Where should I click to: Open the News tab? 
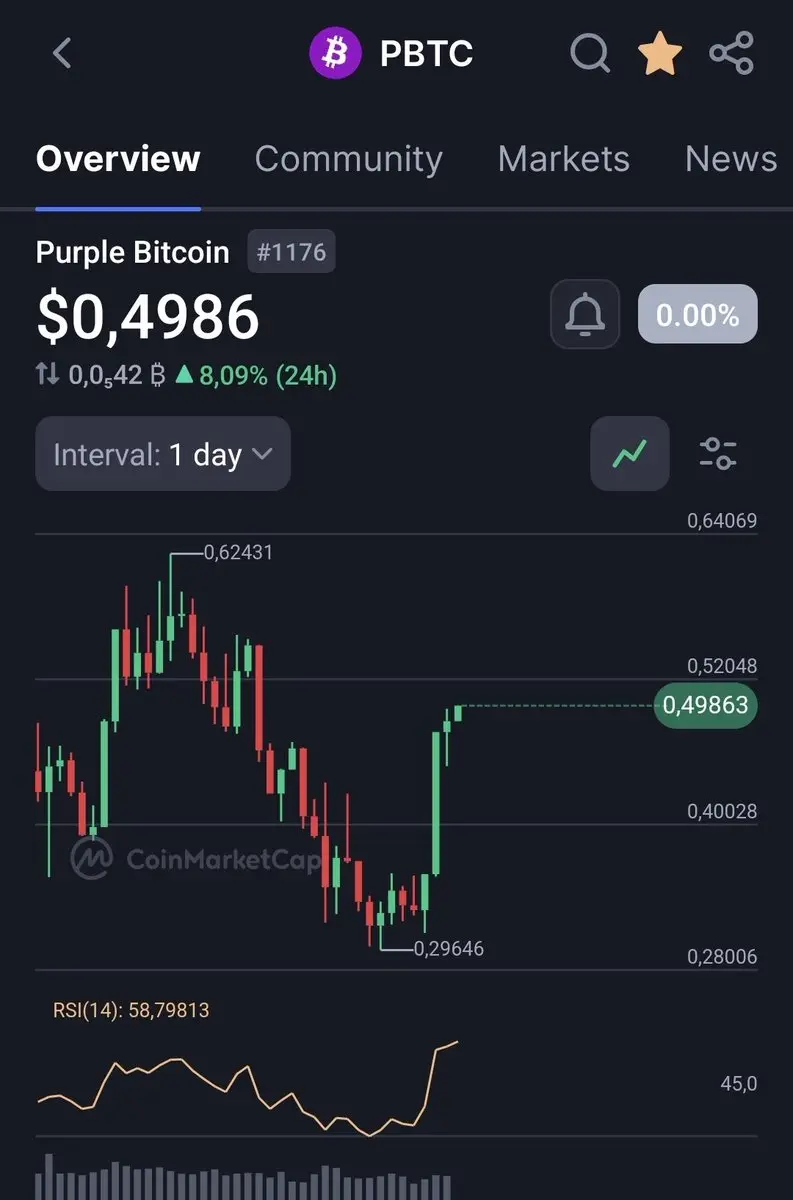tap(731, 159)
